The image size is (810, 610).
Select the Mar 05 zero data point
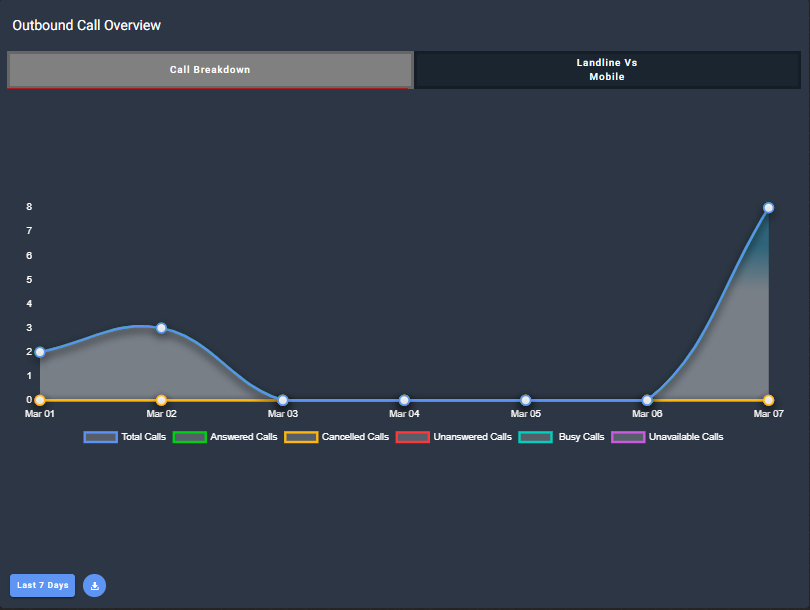(x=525, y=400)
